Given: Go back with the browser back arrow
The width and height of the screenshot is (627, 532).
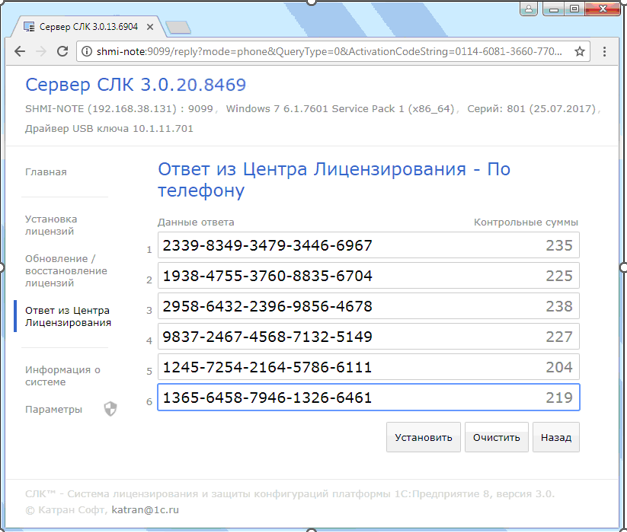Looking at the screenshot, I should tap(20, 51).
